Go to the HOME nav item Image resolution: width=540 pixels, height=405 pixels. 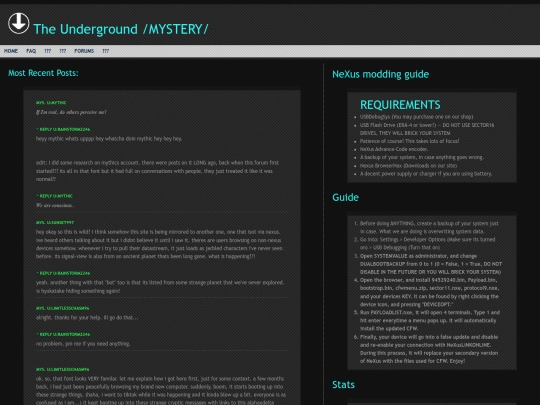coord(11,51)
